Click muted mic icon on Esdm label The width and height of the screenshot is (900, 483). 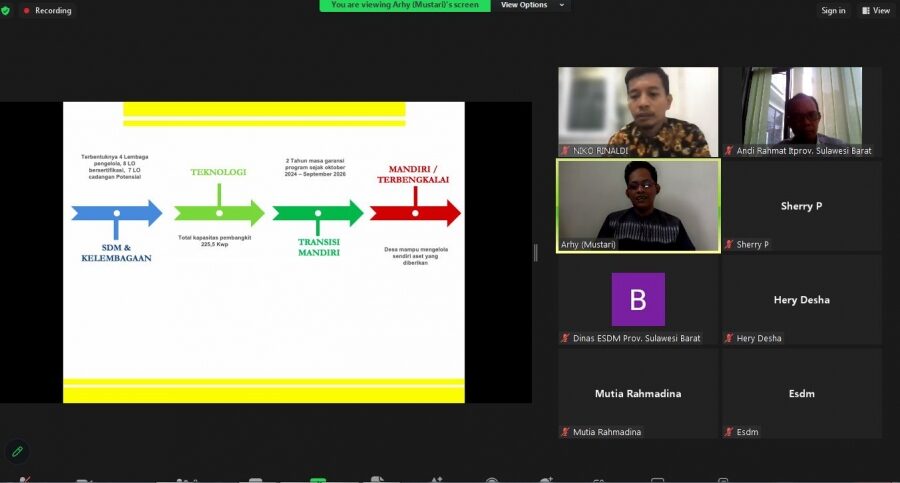point(728,432)
